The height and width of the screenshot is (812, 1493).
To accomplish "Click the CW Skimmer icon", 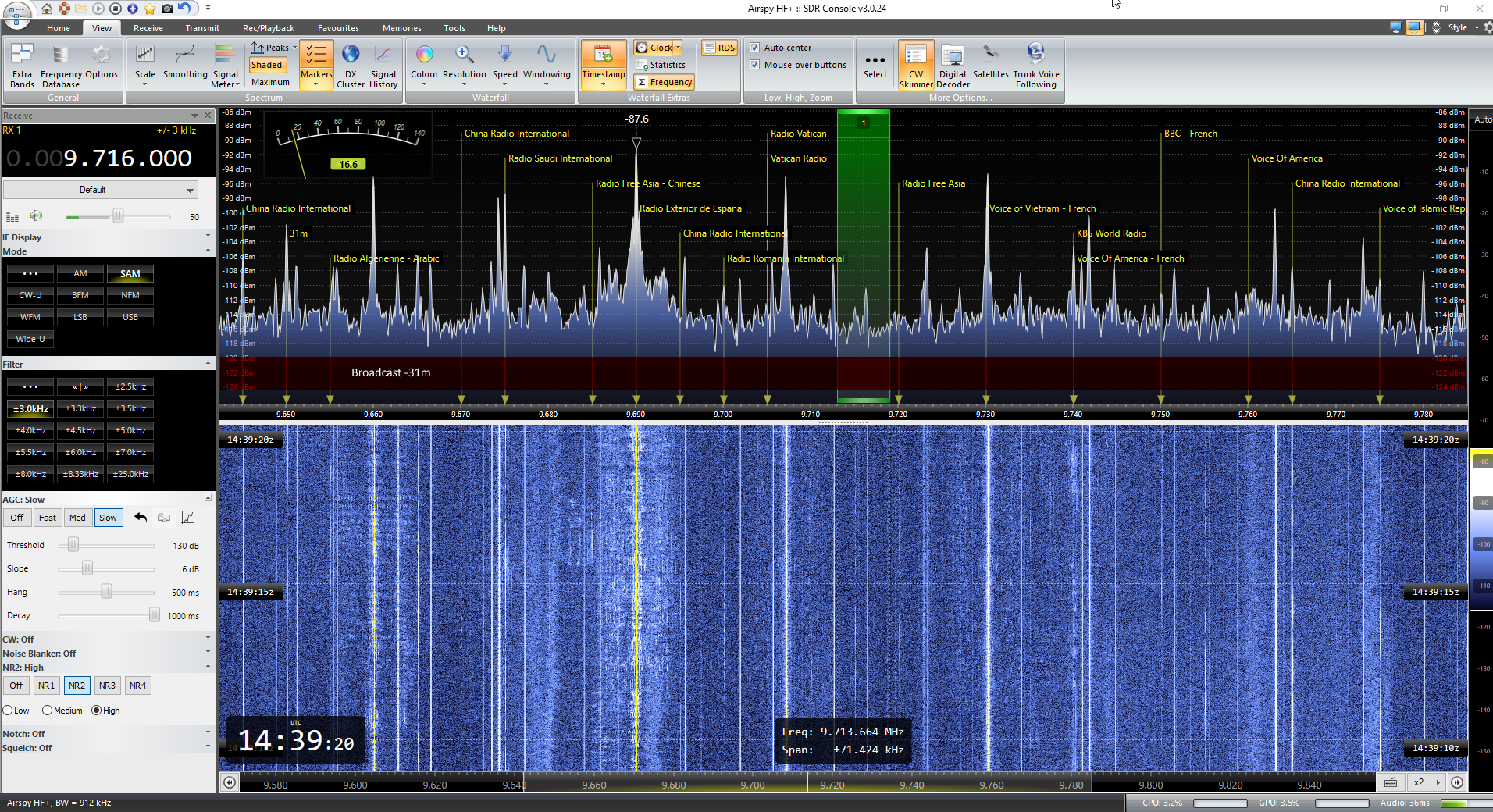I will (915, 66).
